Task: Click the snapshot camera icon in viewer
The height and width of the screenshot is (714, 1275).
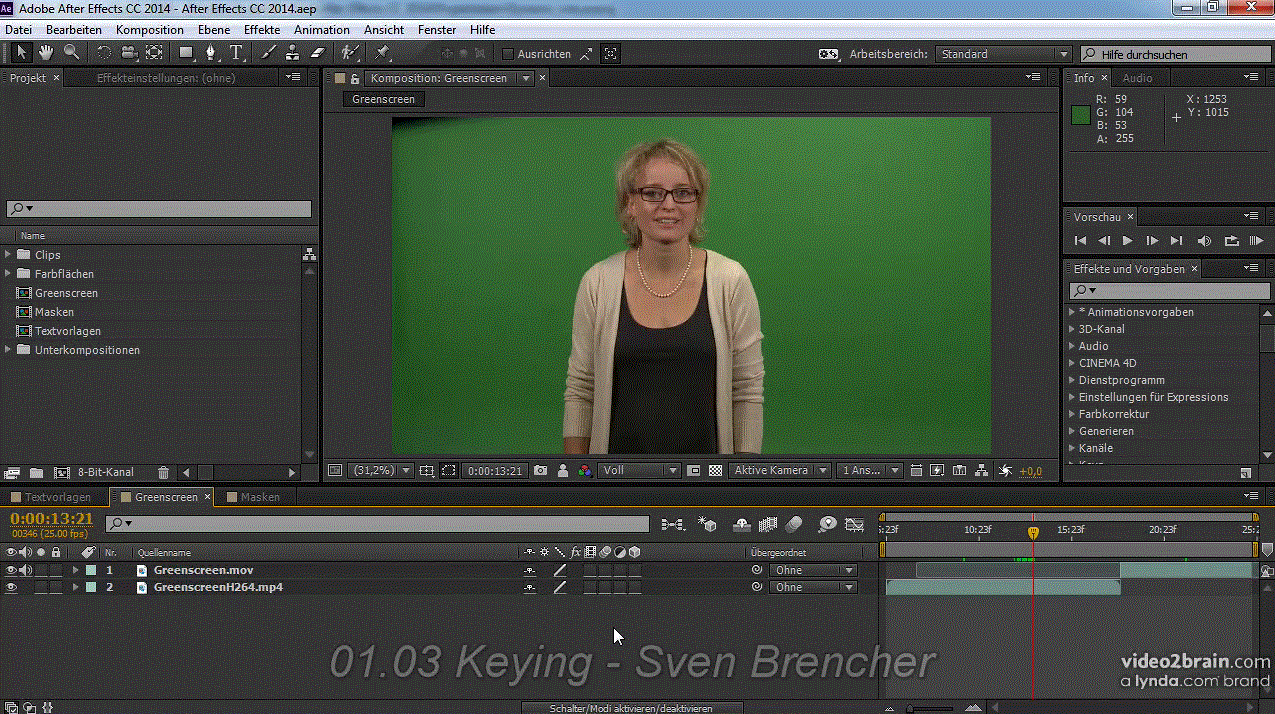Action: 540,470
